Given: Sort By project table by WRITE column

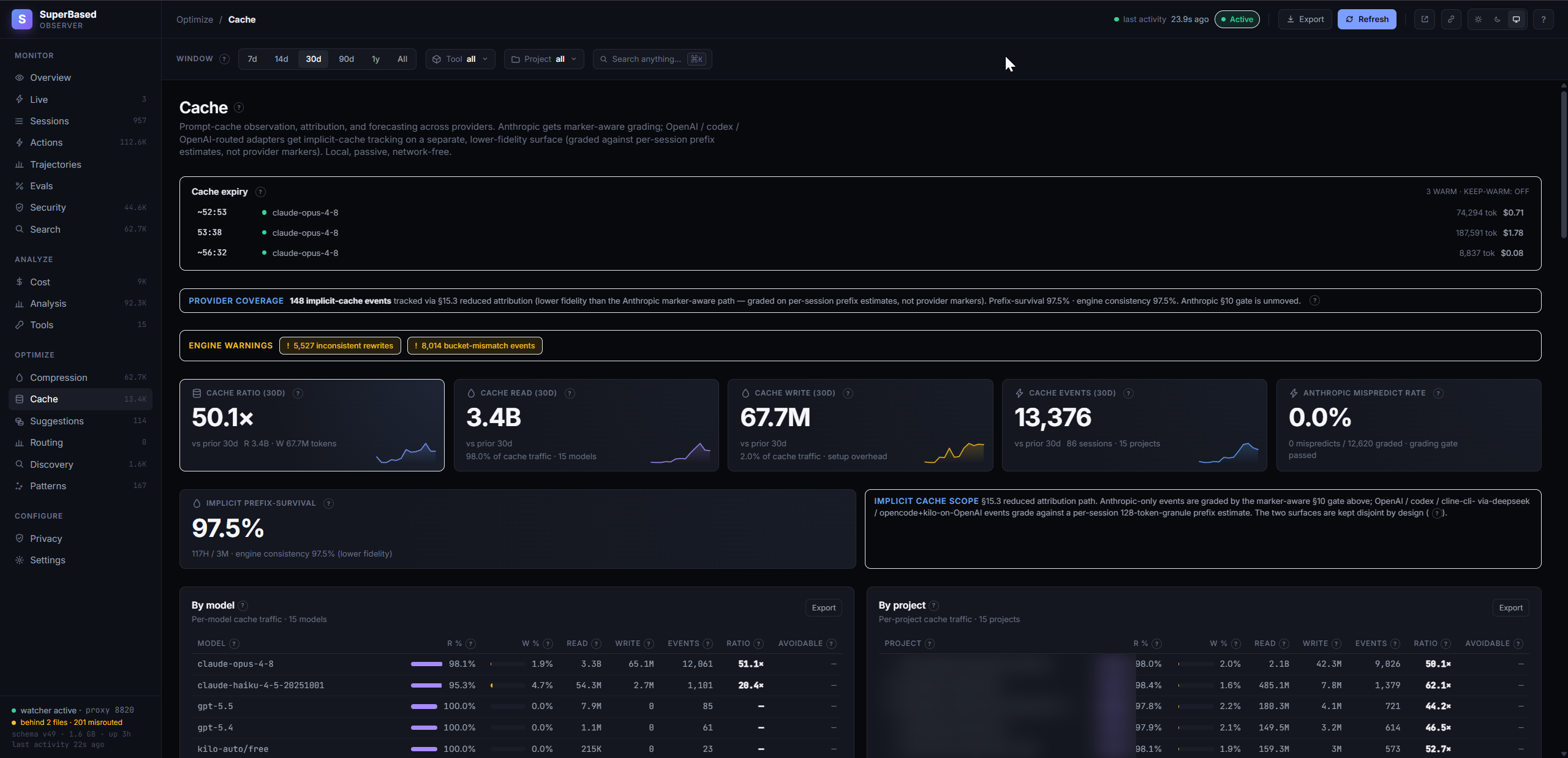Looking at the screenshot, I should pos(1315,644).
